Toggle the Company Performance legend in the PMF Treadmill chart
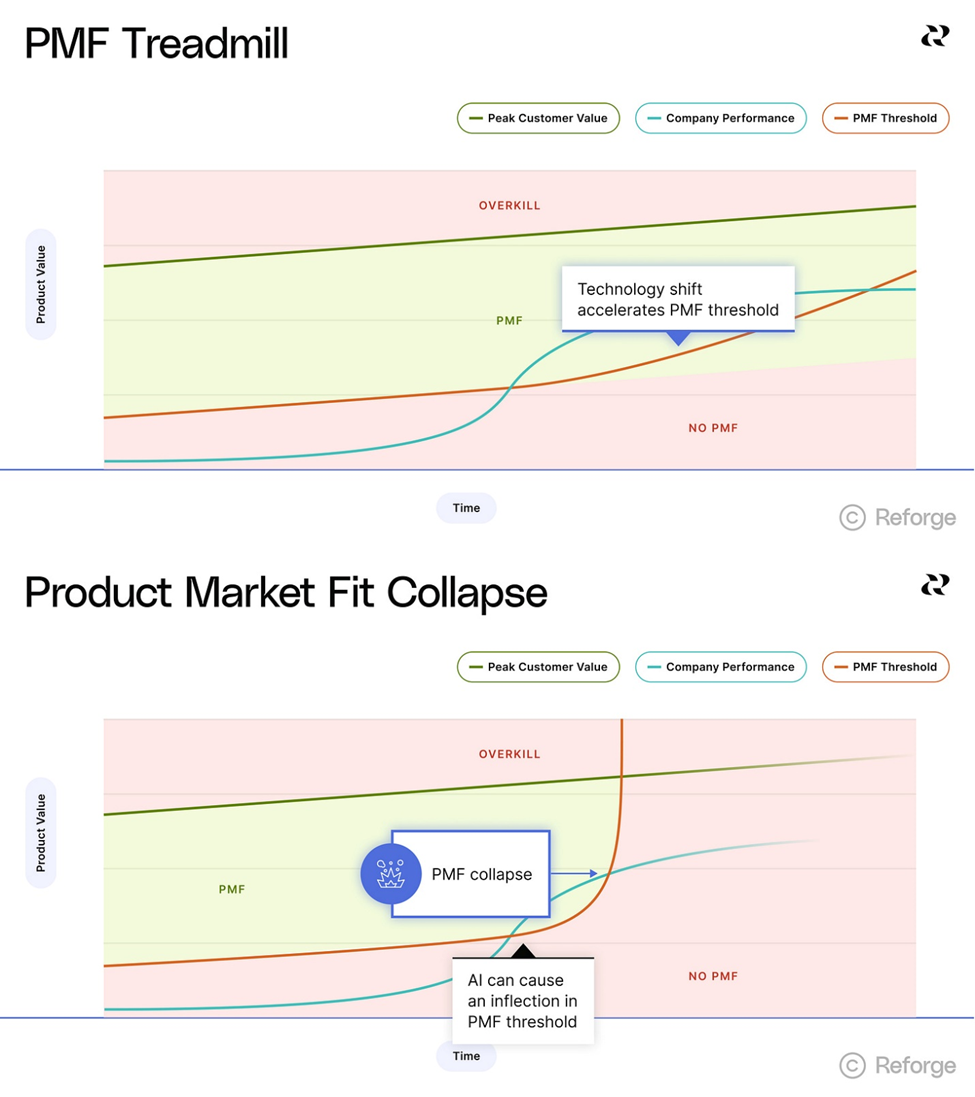 pyautogui.click(x=720, y=118)
